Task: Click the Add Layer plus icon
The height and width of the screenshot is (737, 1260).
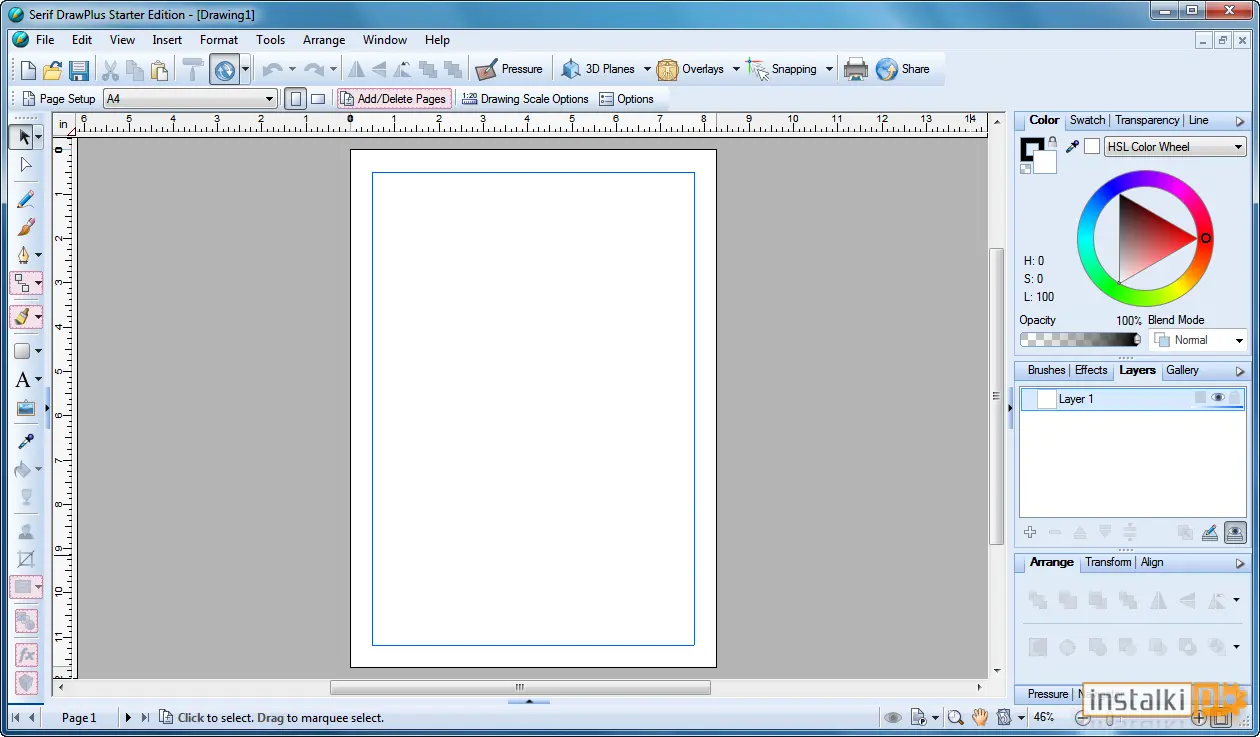Action: tap(1030, 533)
